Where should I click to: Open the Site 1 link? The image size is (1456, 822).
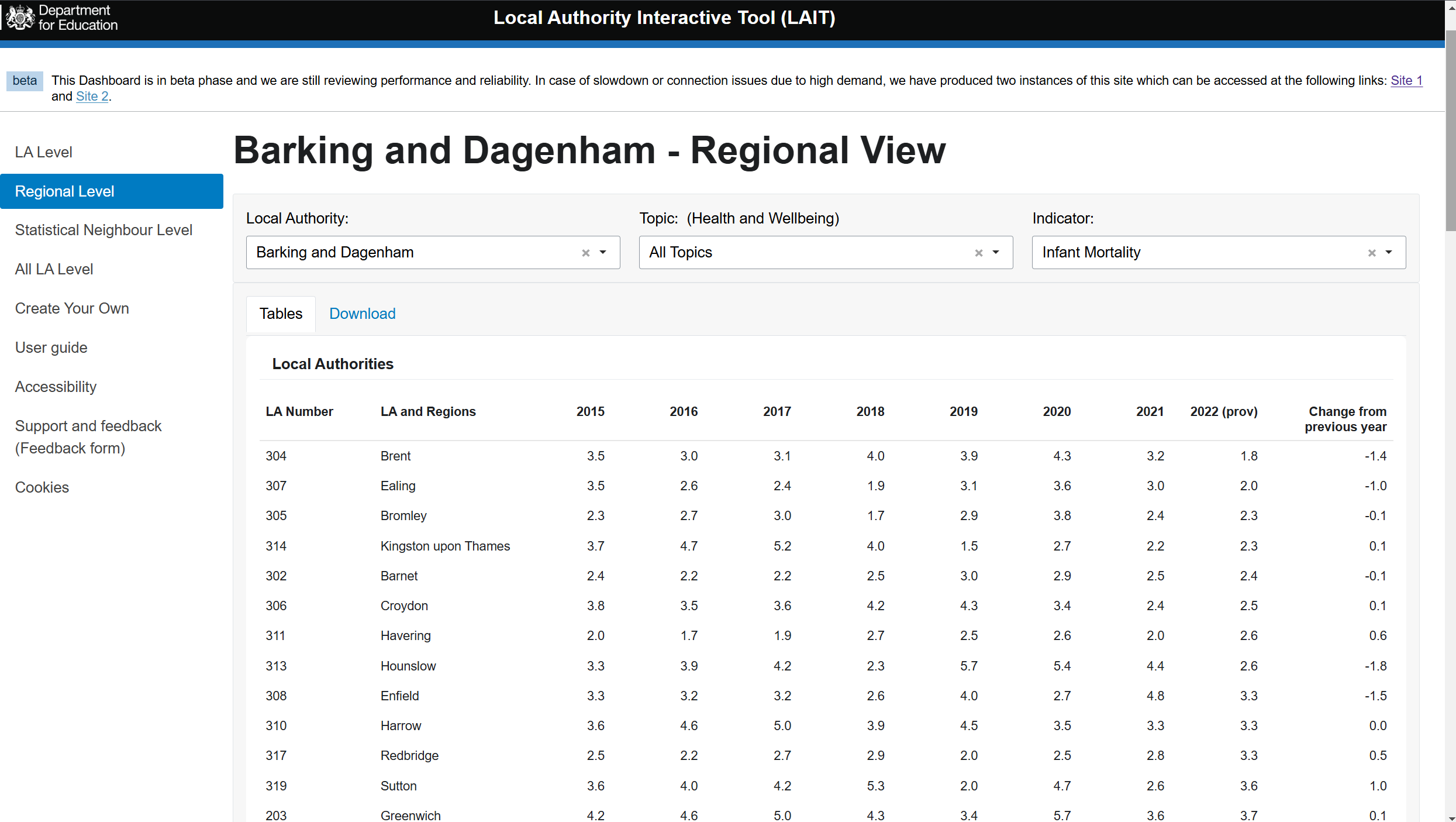pos(1406,81)
